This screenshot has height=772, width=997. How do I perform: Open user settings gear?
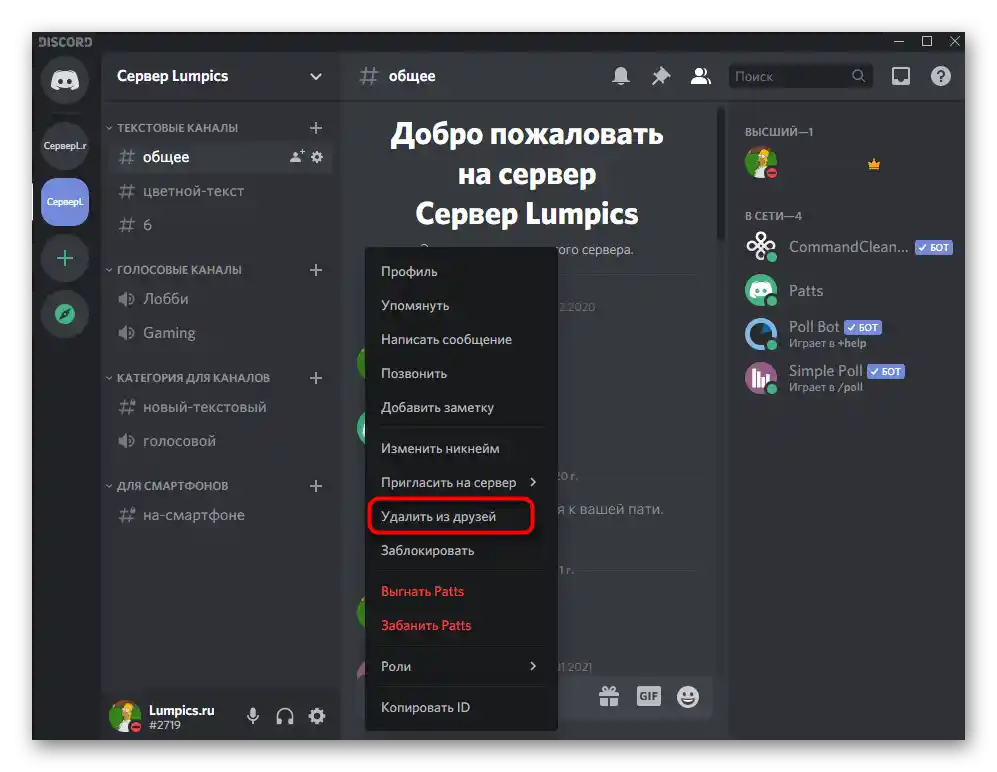(317, 716)
